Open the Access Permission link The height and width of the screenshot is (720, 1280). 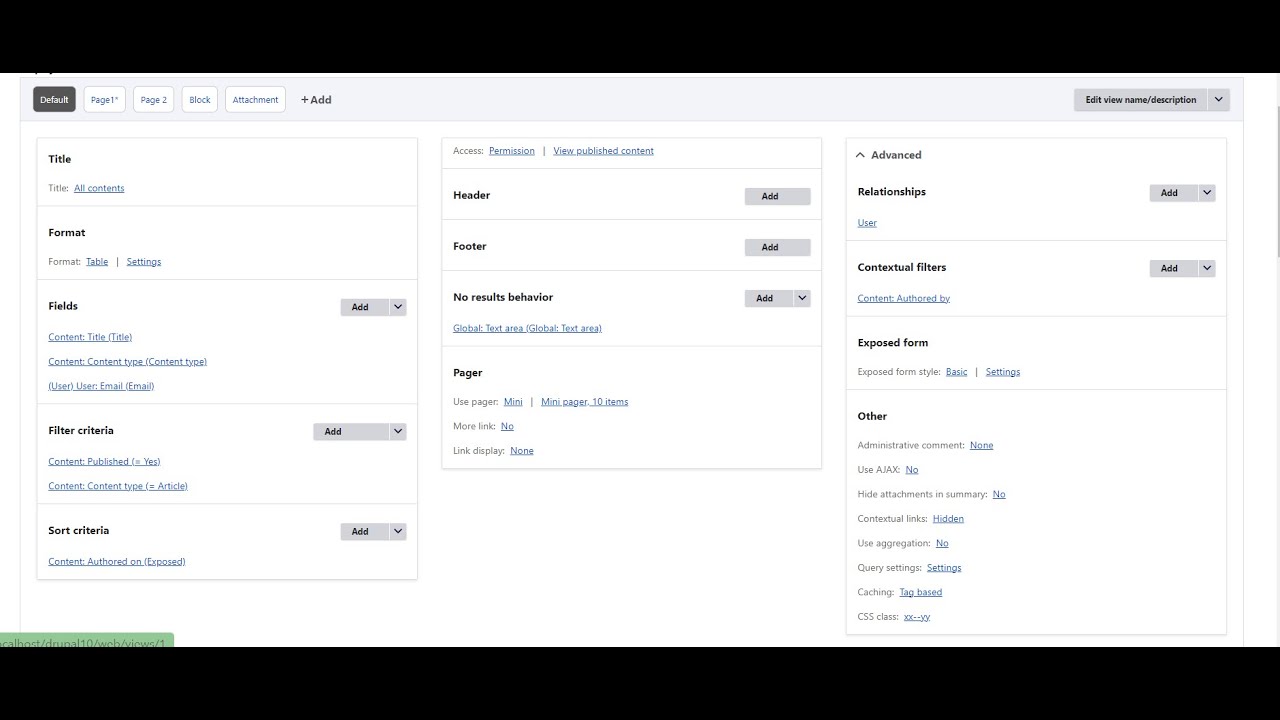click(512, 151)
